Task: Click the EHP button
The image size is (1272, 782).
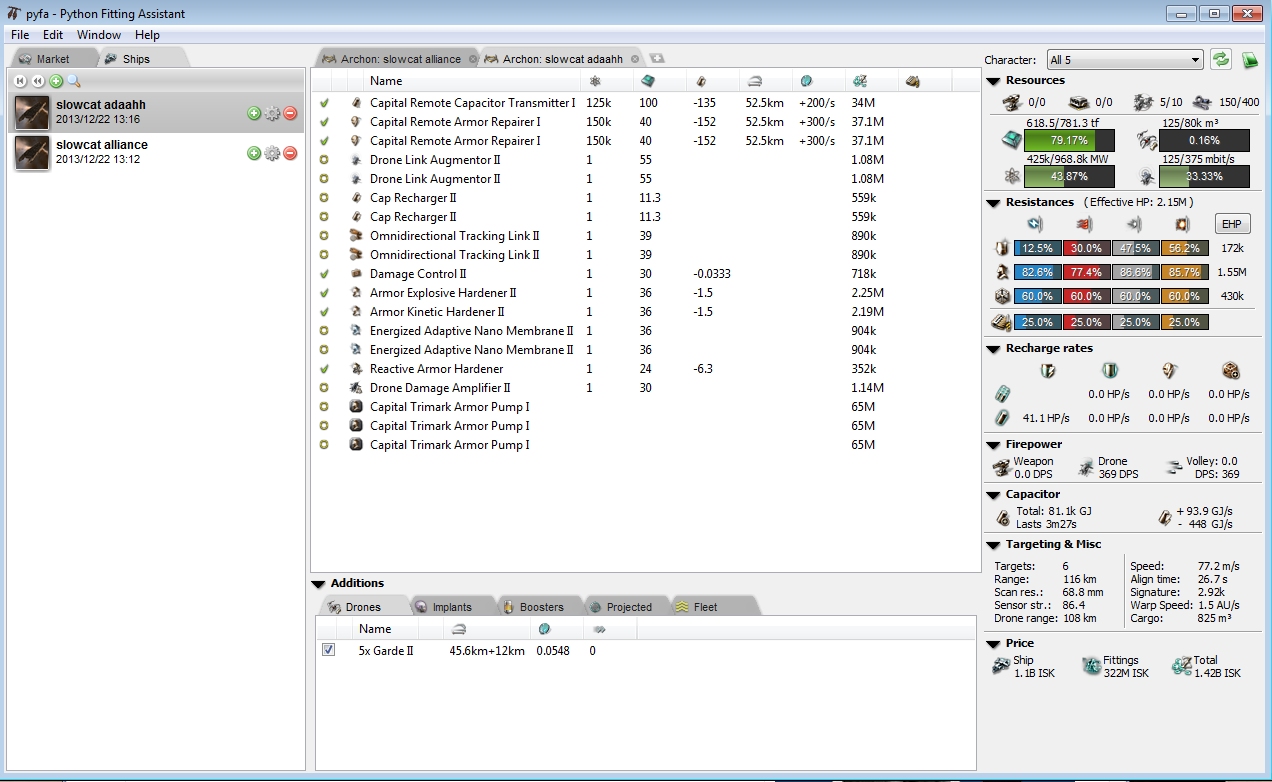Action: (x=1232, y=224)
